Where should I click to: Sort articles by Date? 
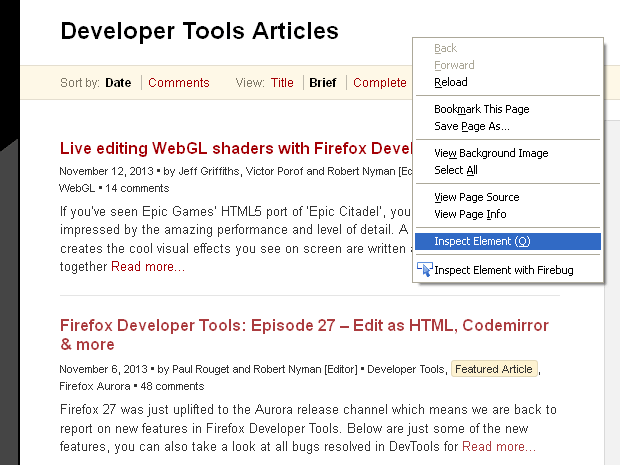[x=118, y=83]
